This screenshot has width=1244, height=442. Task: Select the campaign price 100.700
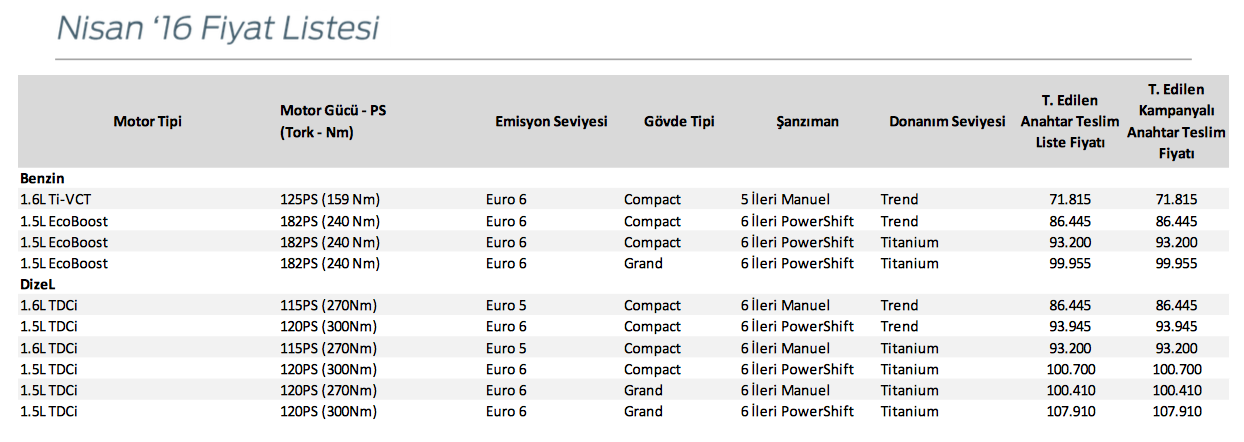click(1176, 369)
